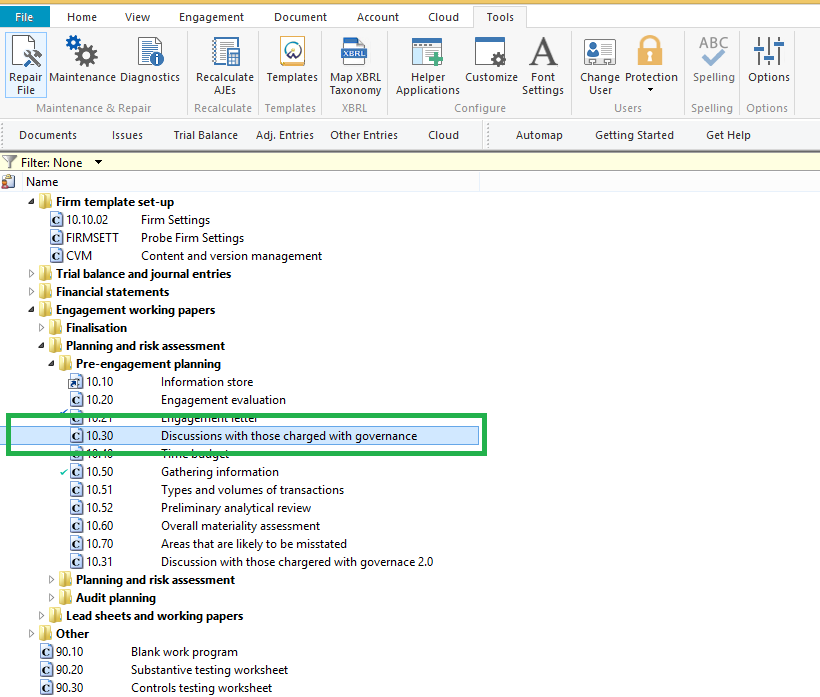Viewport: 820px width, 697px height.
Task: Expand the Audit planning folder
Action: pos(52,598)
